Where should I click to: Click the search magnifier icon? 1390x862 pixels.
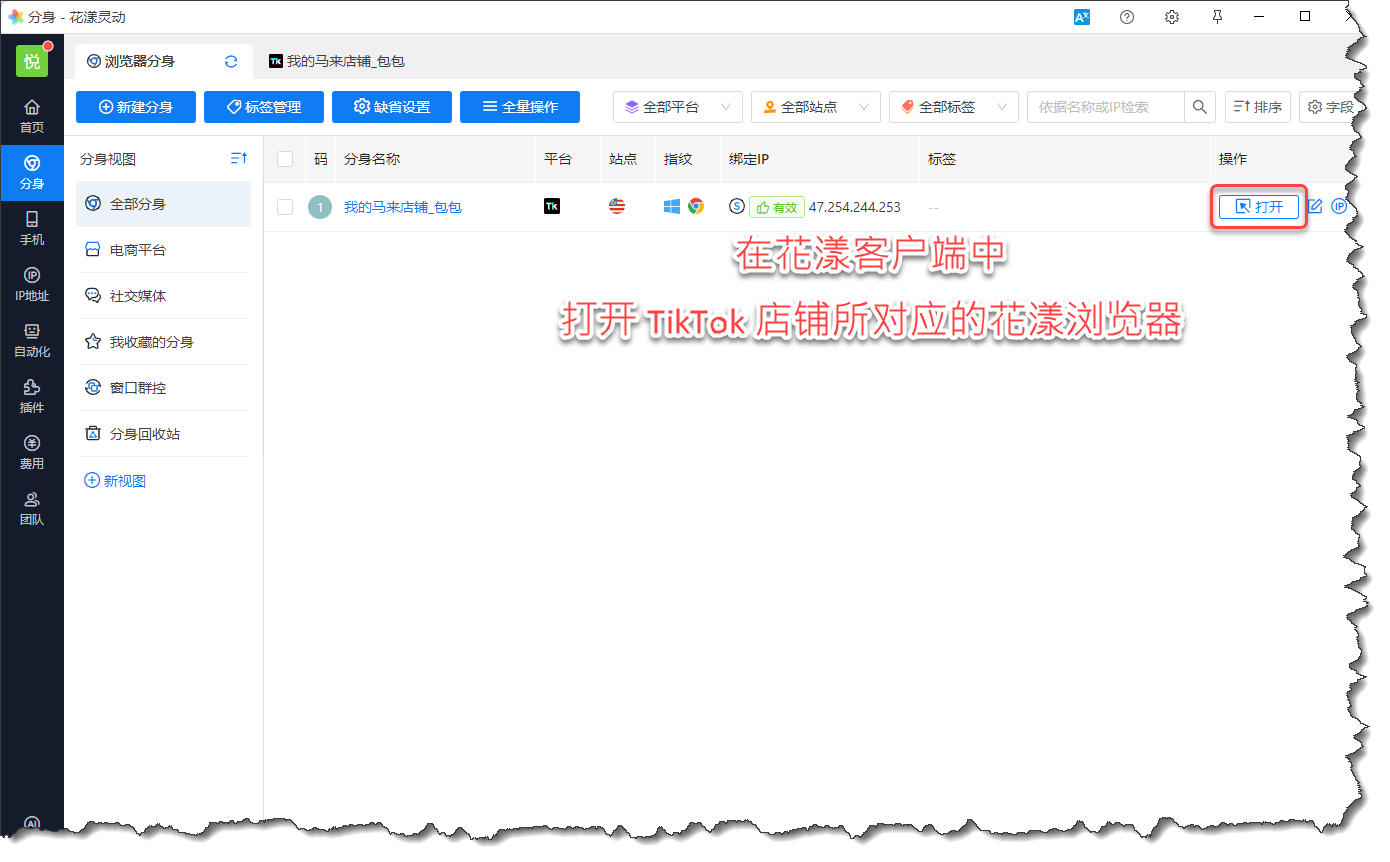(x=1200, y=107)
